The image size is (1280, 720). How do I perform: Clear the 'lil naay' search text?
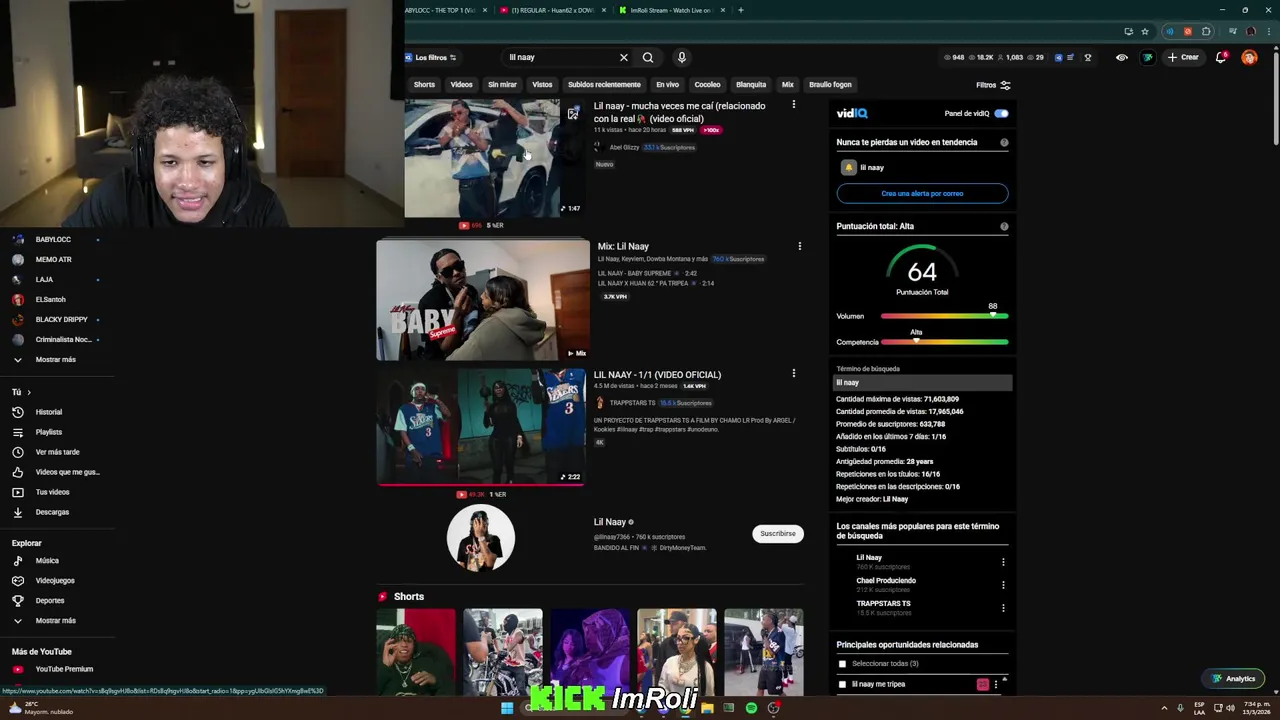pyautogui.click(x=624, y=57)
